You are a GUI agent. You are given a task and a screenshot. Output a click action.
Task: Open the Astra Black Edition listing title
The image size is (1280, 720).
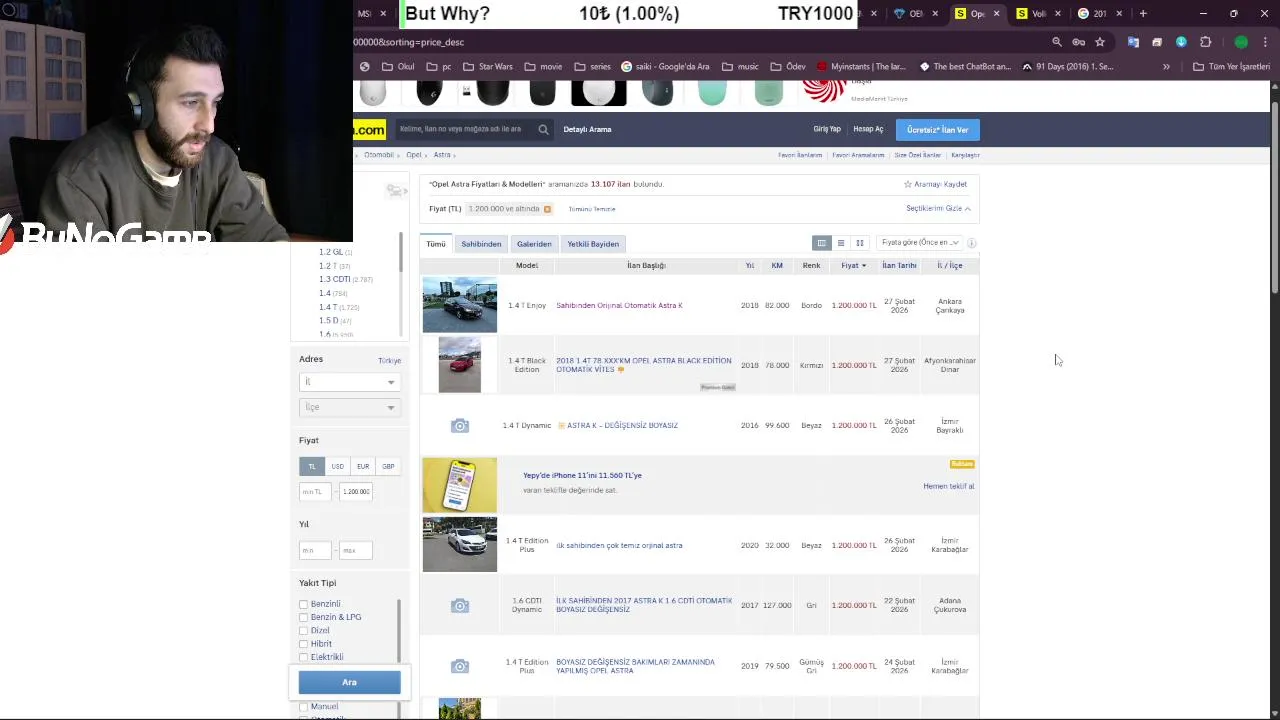643,365
